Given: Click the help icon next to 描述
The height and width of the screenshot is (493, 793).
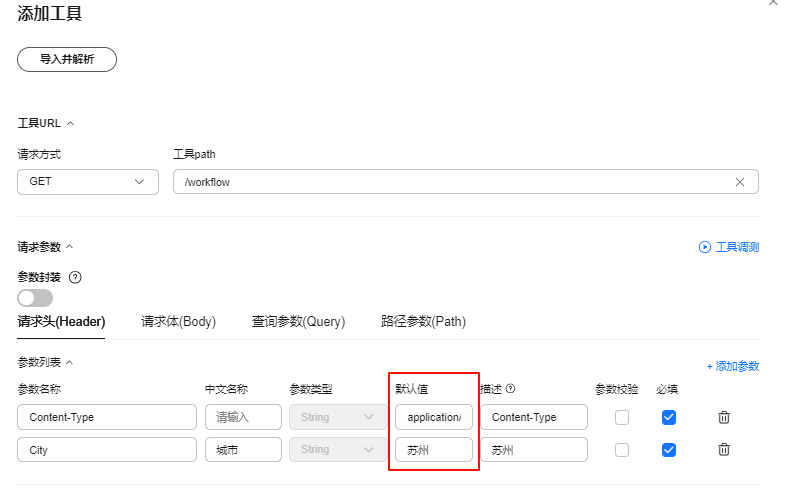Looking at the screenshot, I should point(510,389).
